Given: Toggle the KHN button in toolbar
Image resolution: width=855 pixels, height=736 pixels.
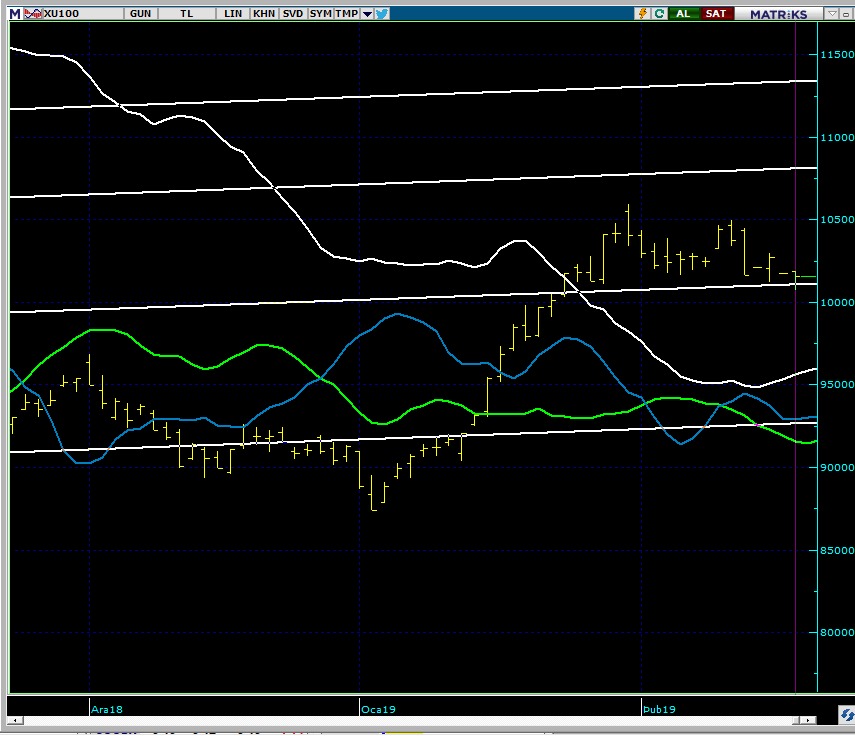Looking at the screenshot, I should [x=264, y=14].
